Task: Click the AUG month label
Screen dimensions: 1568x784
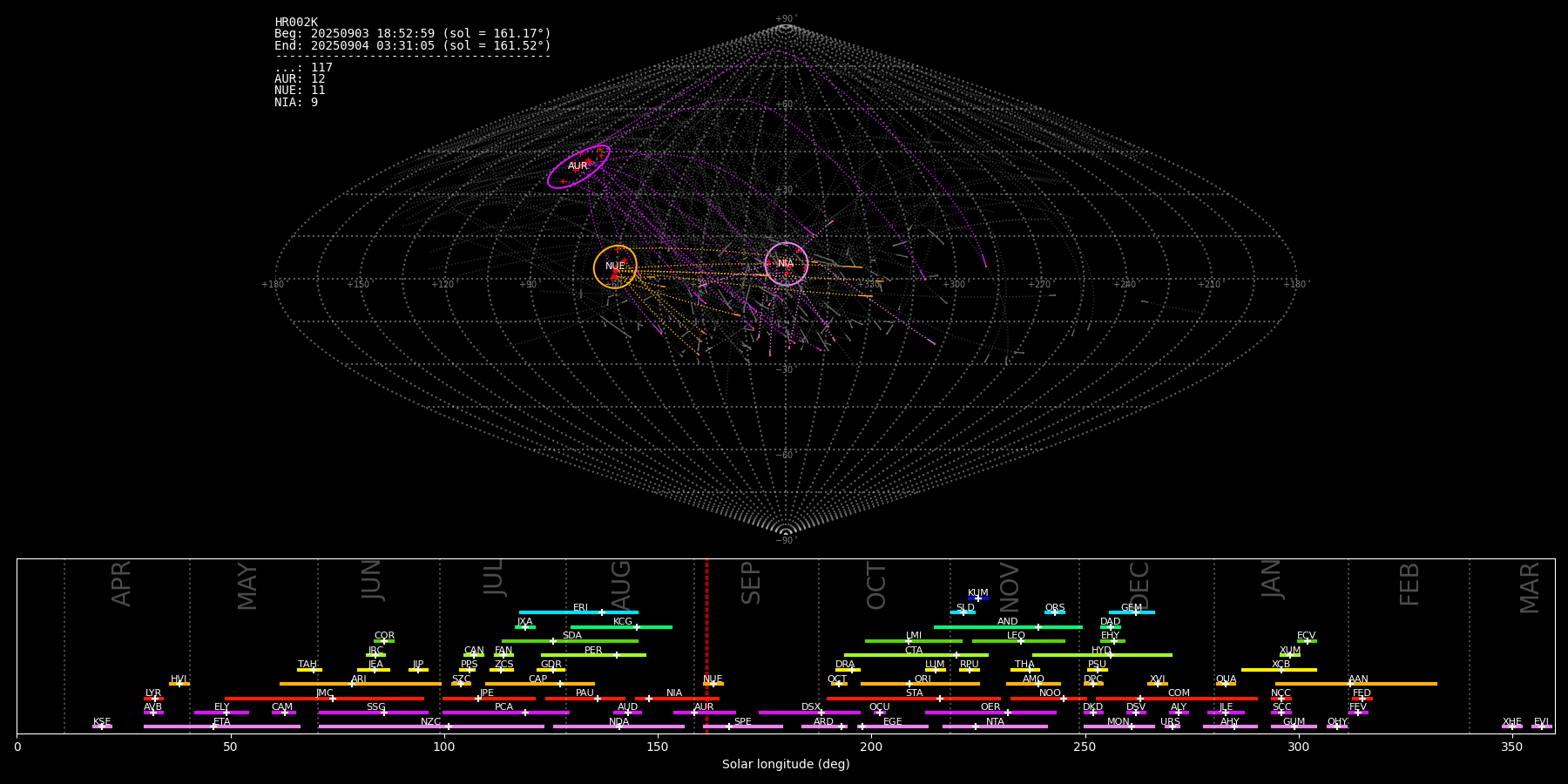Action: pos(621,585)
